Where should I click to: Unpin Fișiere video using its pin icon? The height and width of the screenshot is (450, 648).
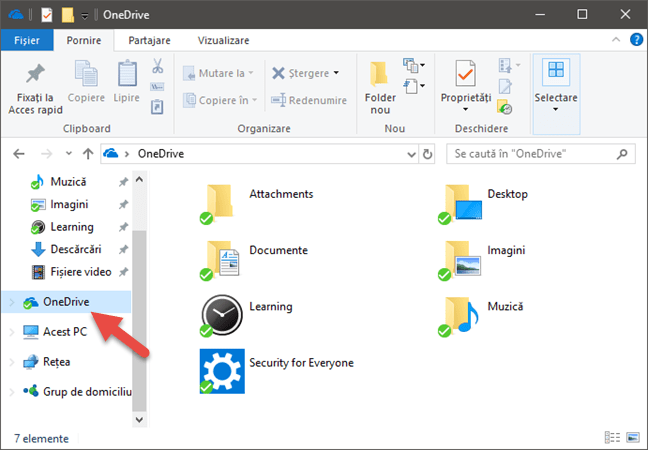(x=123, y=272)
